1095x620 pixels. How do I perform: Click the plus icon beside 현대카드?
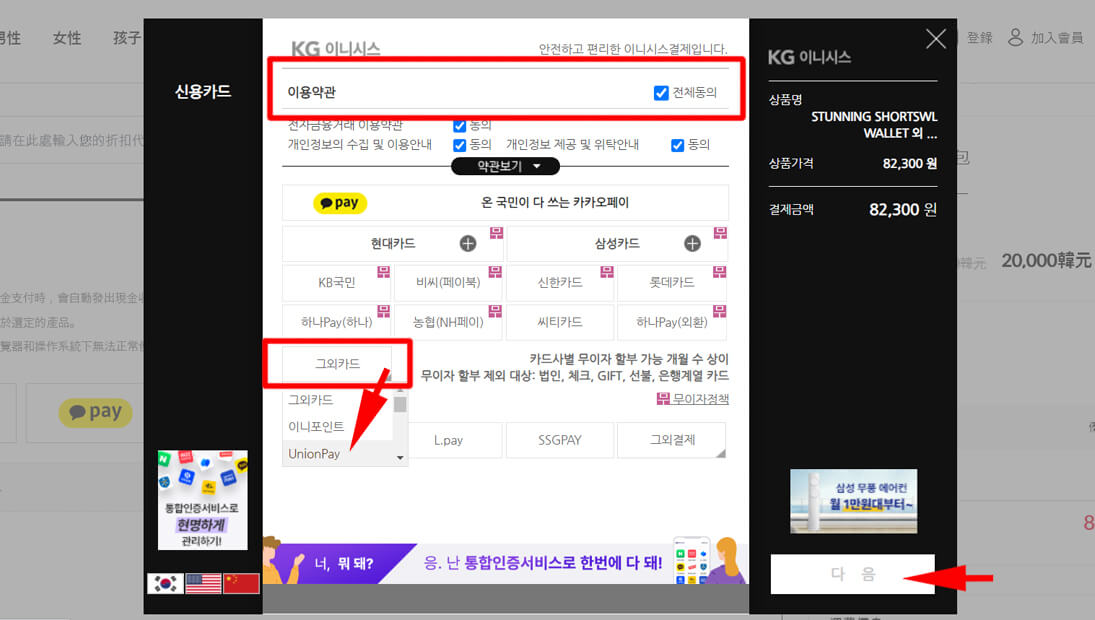tap(468, 244)
